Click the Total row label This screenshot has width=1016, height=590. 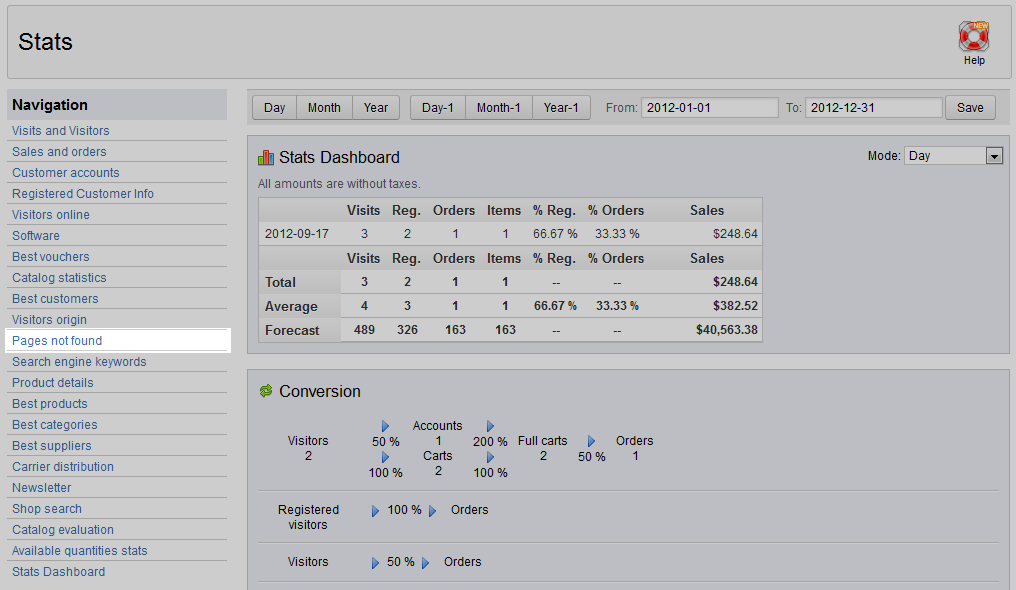pyautogui.click(x=280, y=282)
